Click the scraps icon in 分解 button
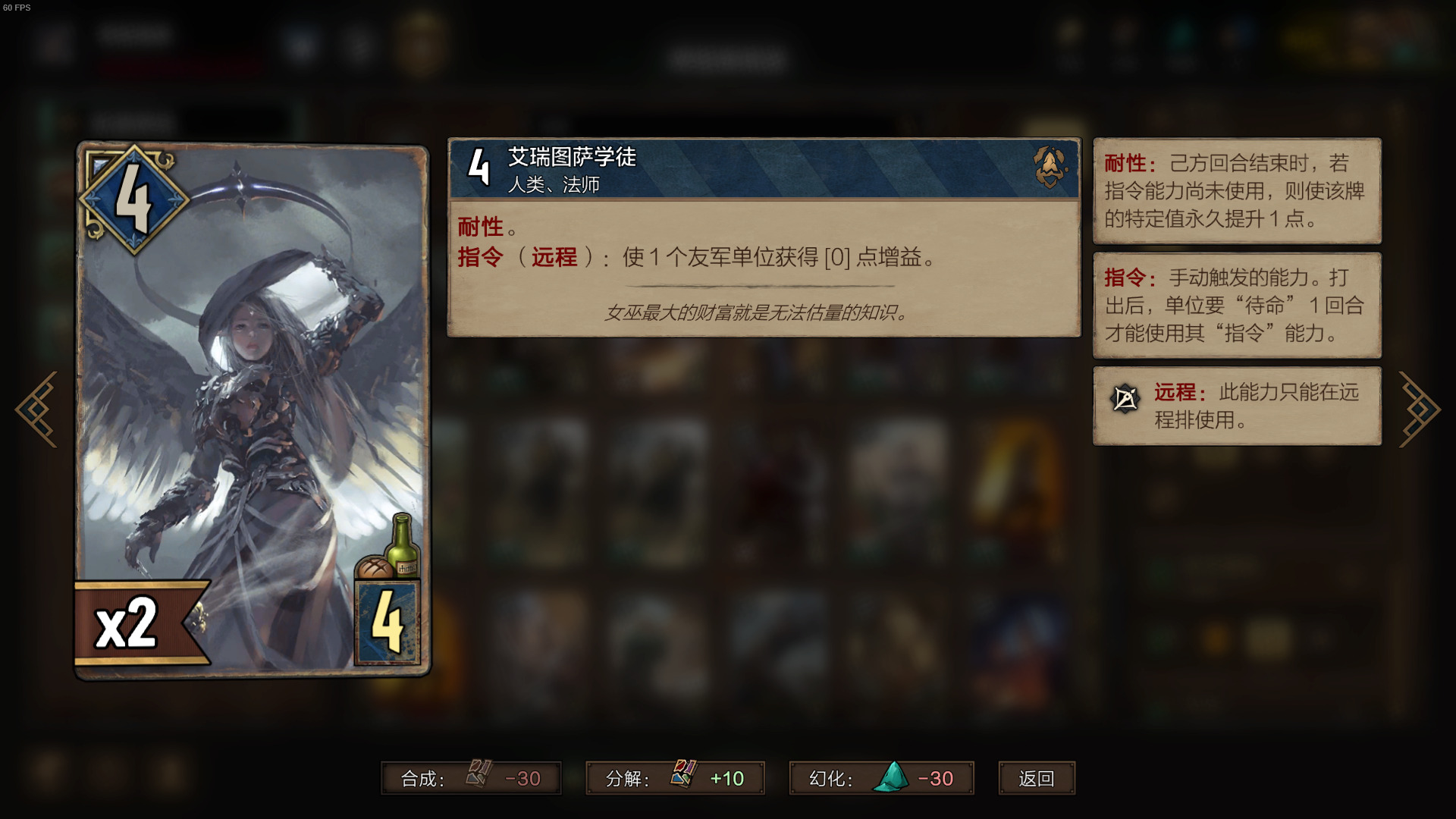 (683, 773)
